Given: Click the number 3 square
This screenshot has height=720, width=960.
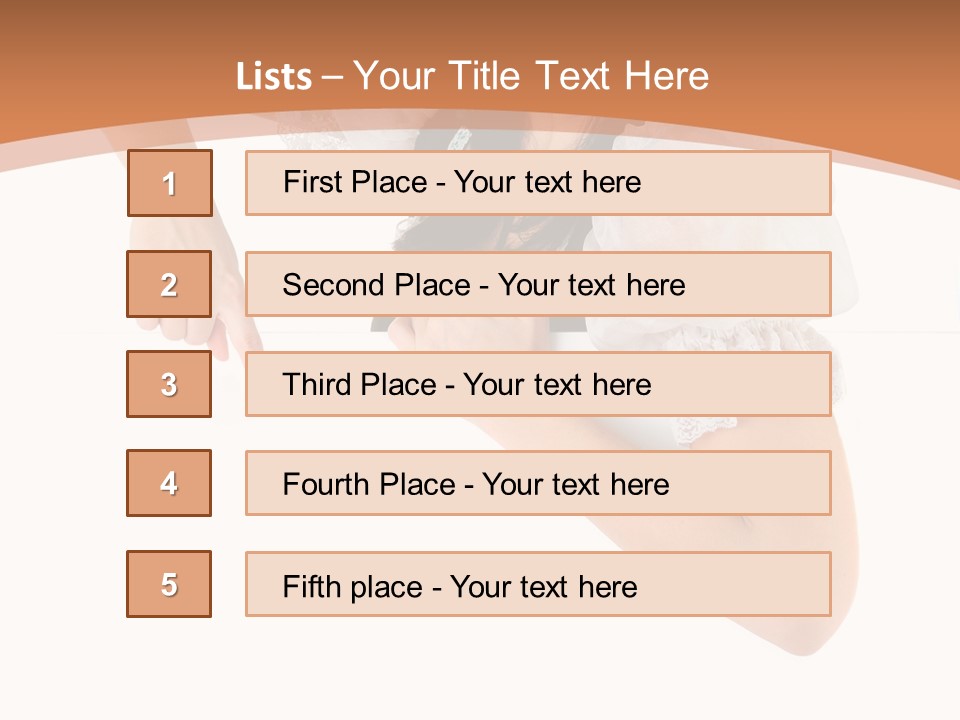Looking at the screenshot, I should click(x=169, y=384).
